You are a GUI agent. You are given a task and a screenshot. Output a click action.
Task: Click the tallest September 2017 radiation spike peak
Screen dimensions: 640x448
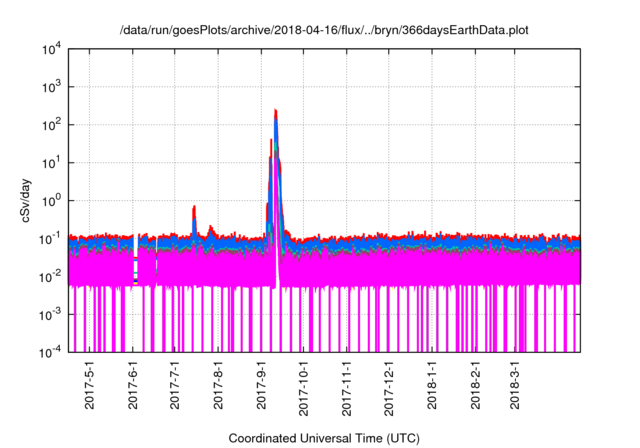(x=276, y=111)
